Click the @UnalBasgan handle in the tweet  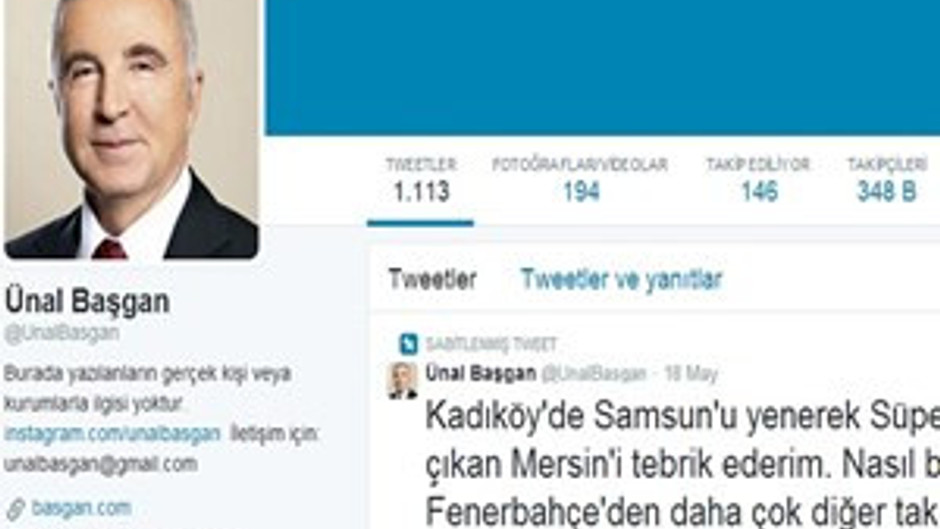pos(593,374)
